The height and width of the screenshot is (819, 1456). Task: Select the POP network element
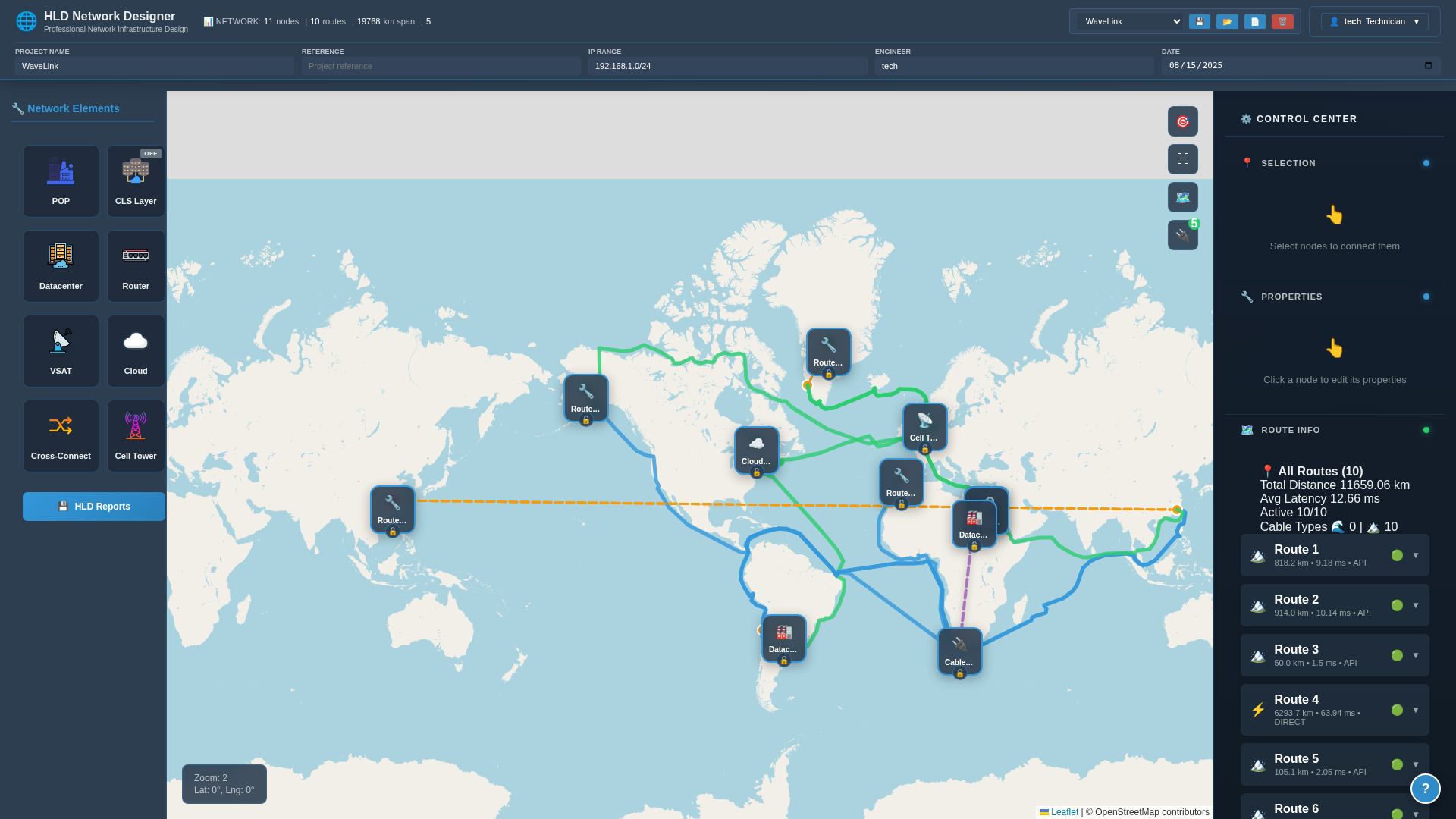[61, 181]
